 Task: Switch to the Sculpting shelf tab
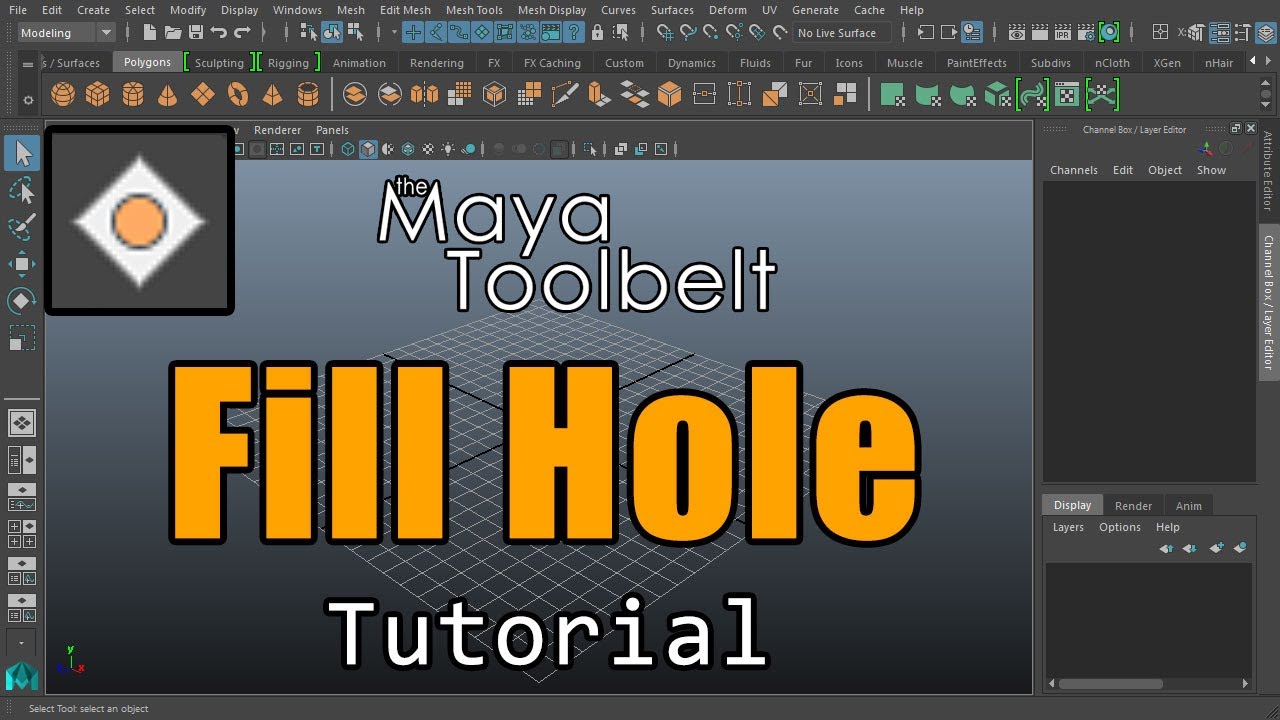tap(219, 63)
